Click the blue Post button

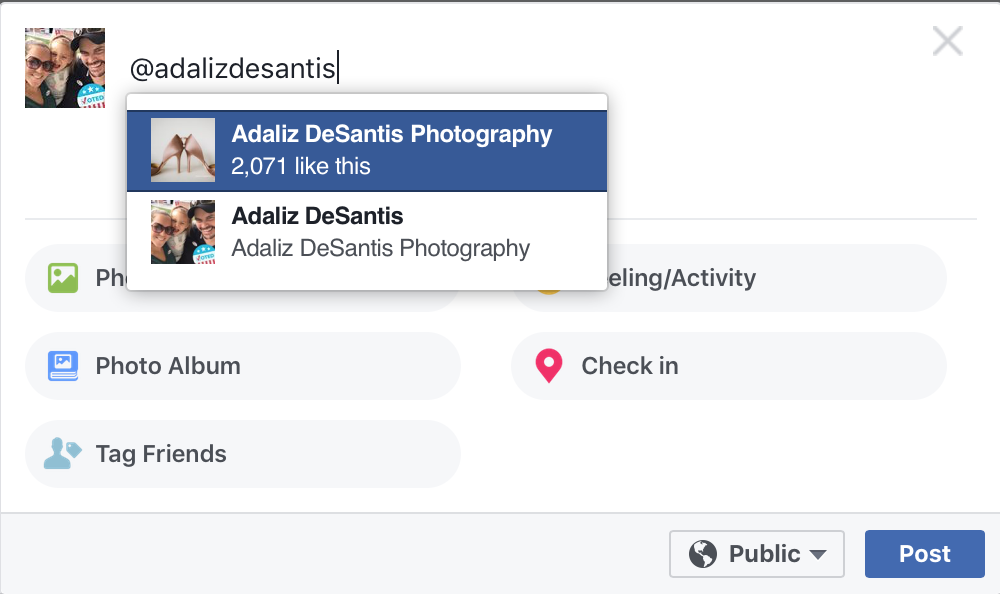tap(925, 554)
